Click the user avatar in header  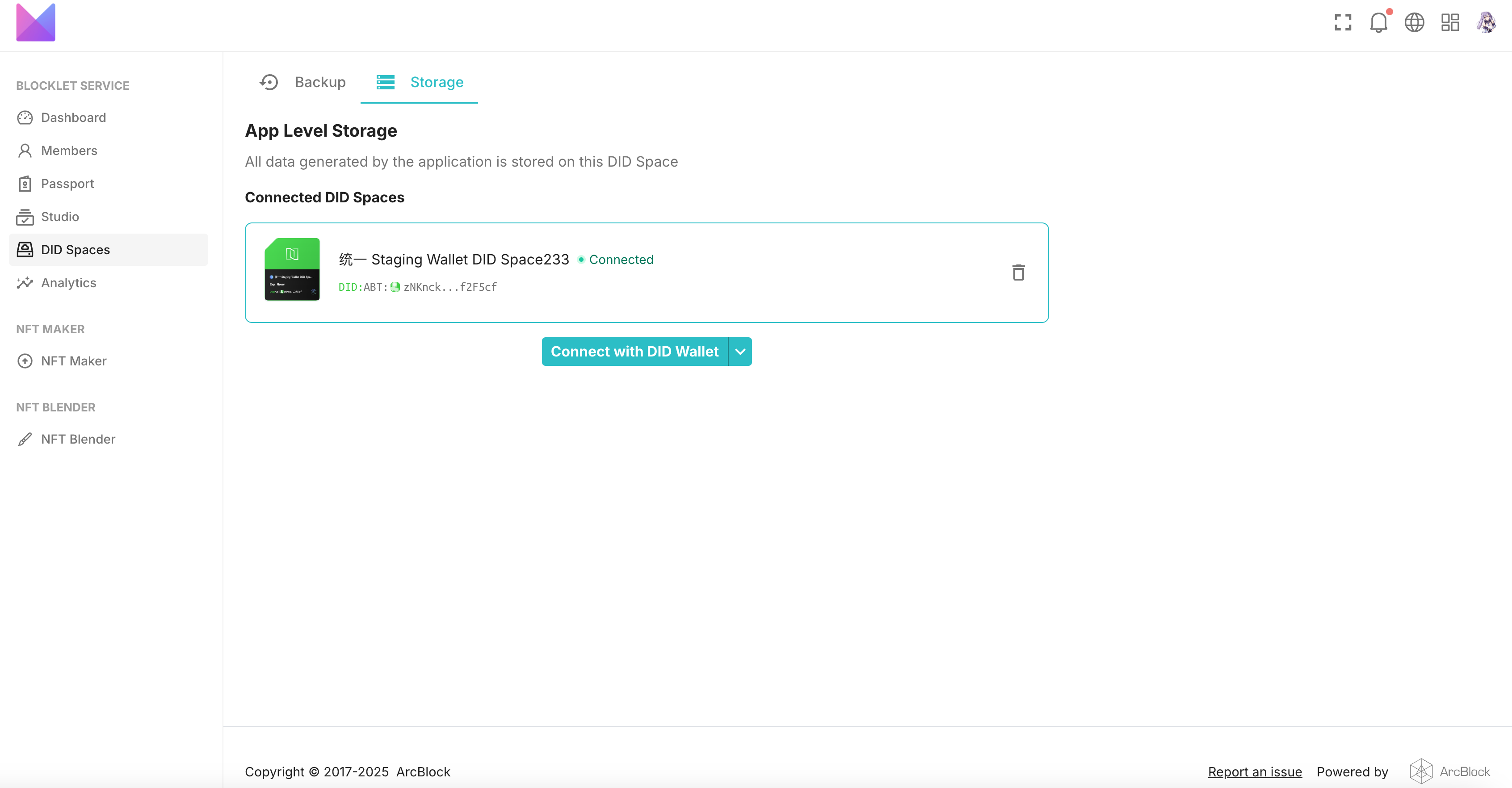1486,22
